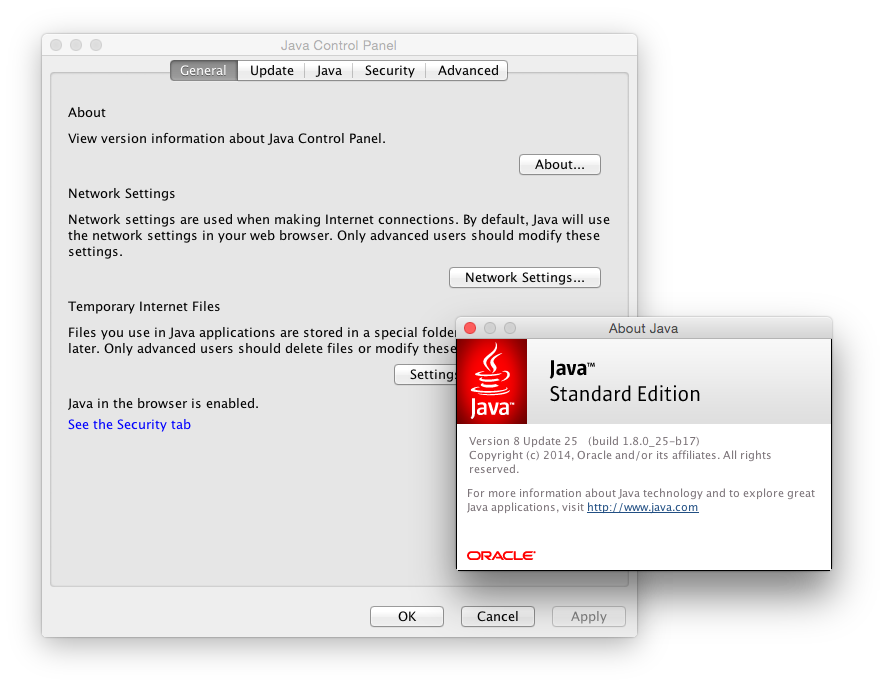Click the Java coffee cup logo

[492, 381]
